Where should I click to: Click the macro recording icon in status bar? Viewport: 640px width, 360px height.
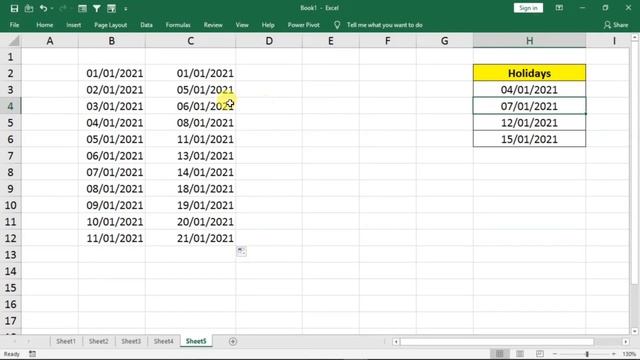pyautogui.click(x=32, y=354)
